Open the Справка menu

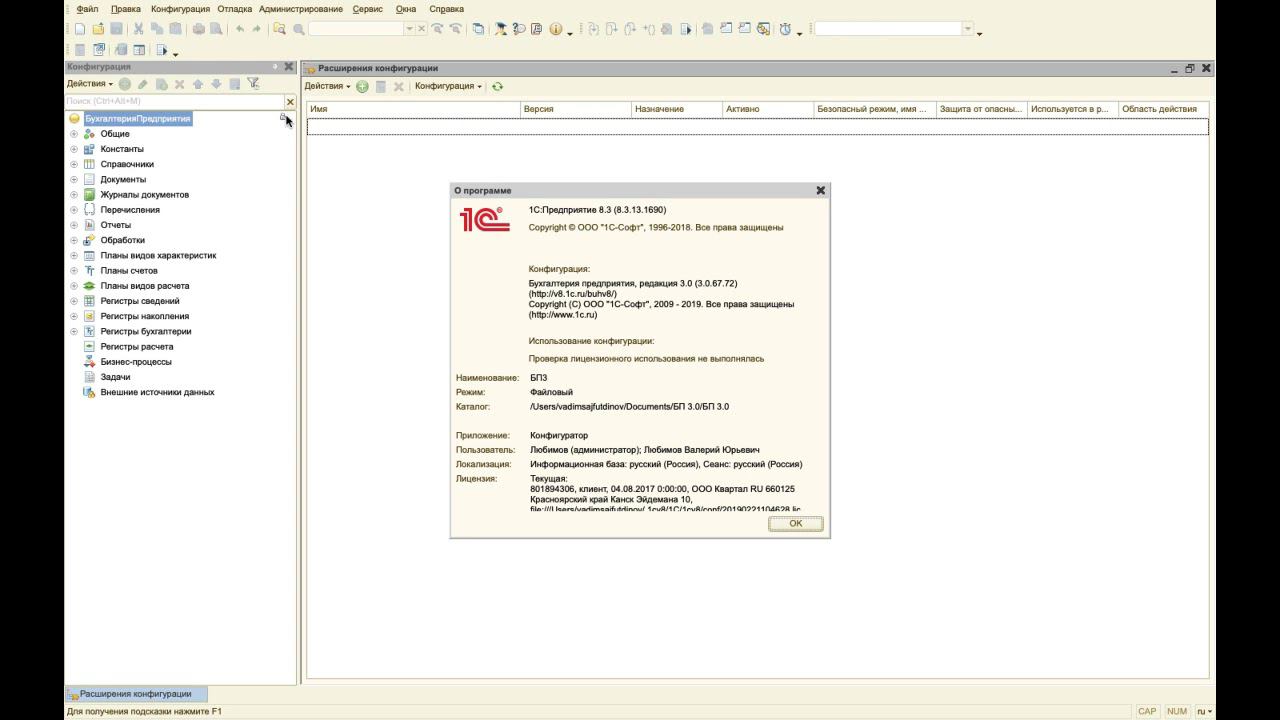[x=446, y=9]
